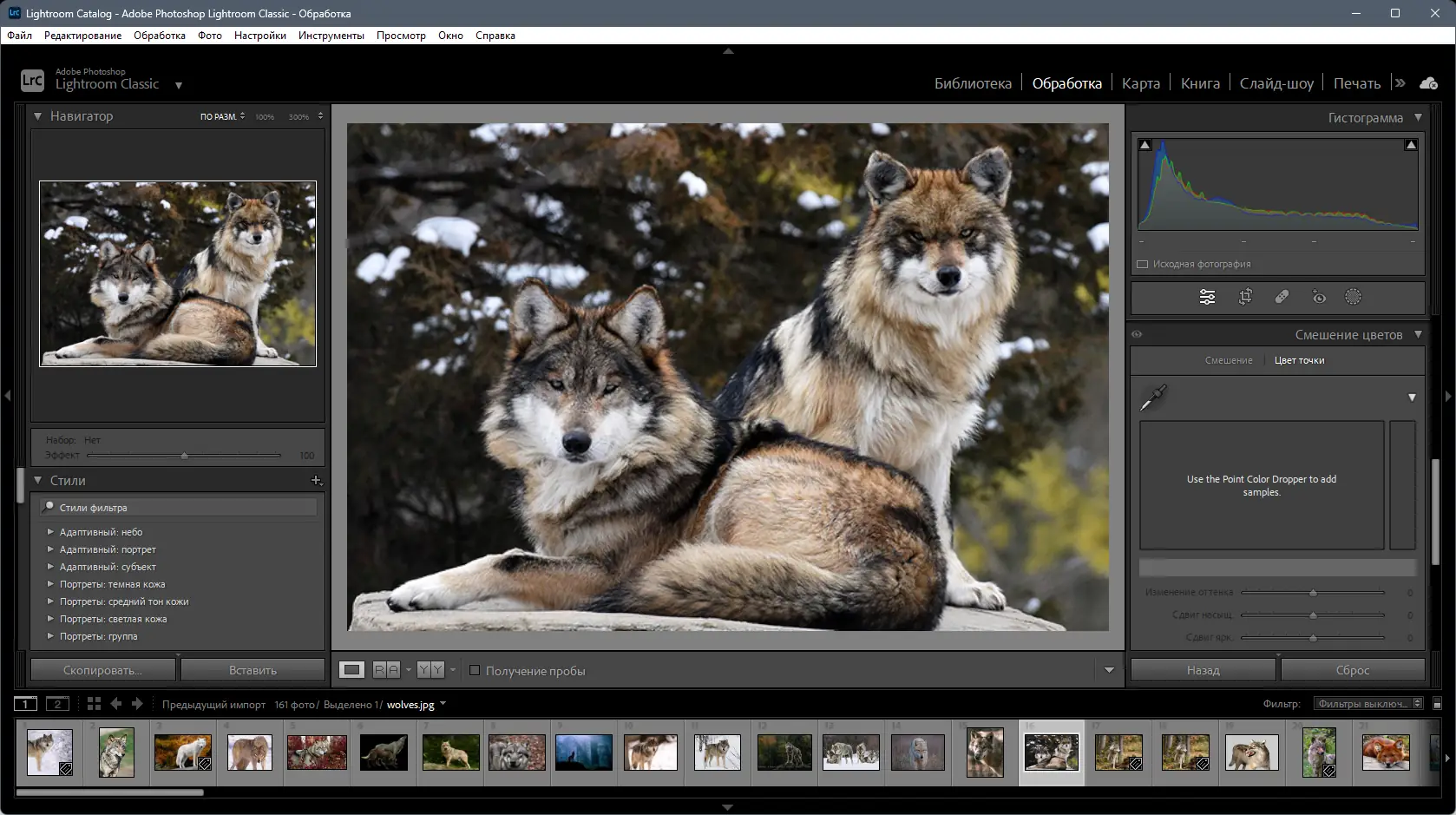Screen dimensions: 1456x815
Task: Expand the Адаптивный: небо preset group
Action: click(51, 531)
